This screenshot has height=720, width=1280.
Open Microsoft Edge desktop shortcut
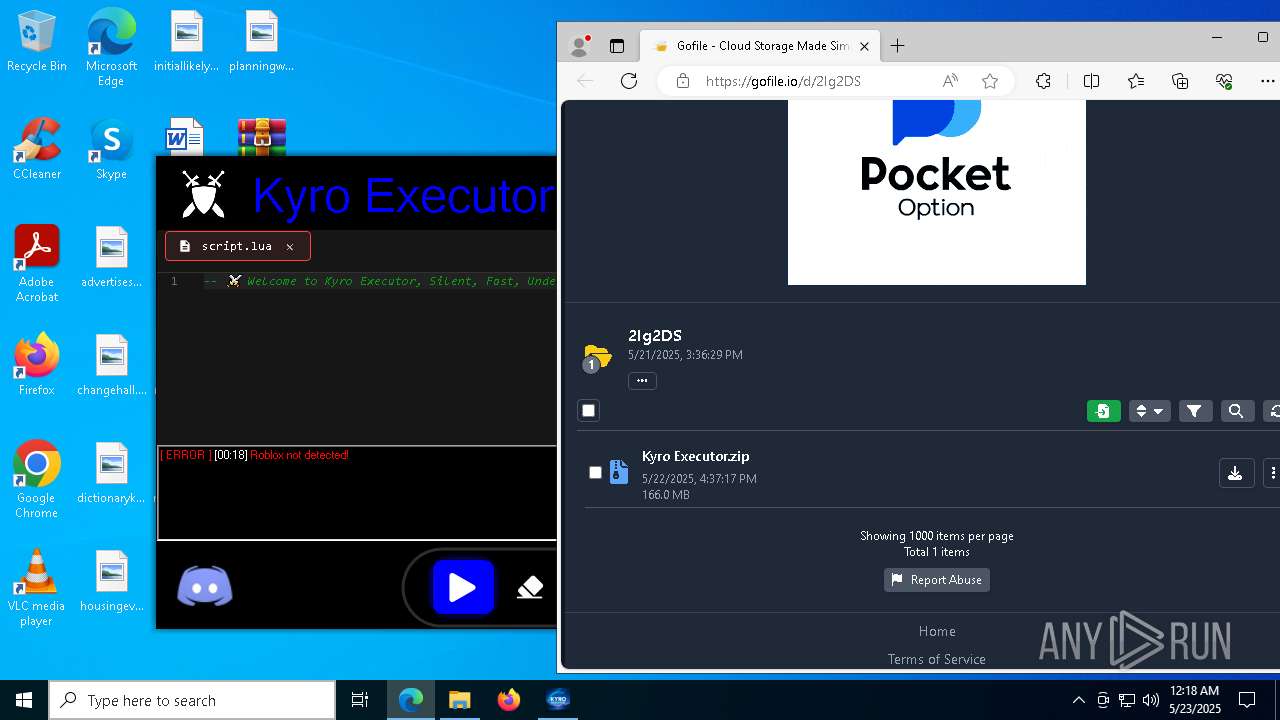[111, 48]
